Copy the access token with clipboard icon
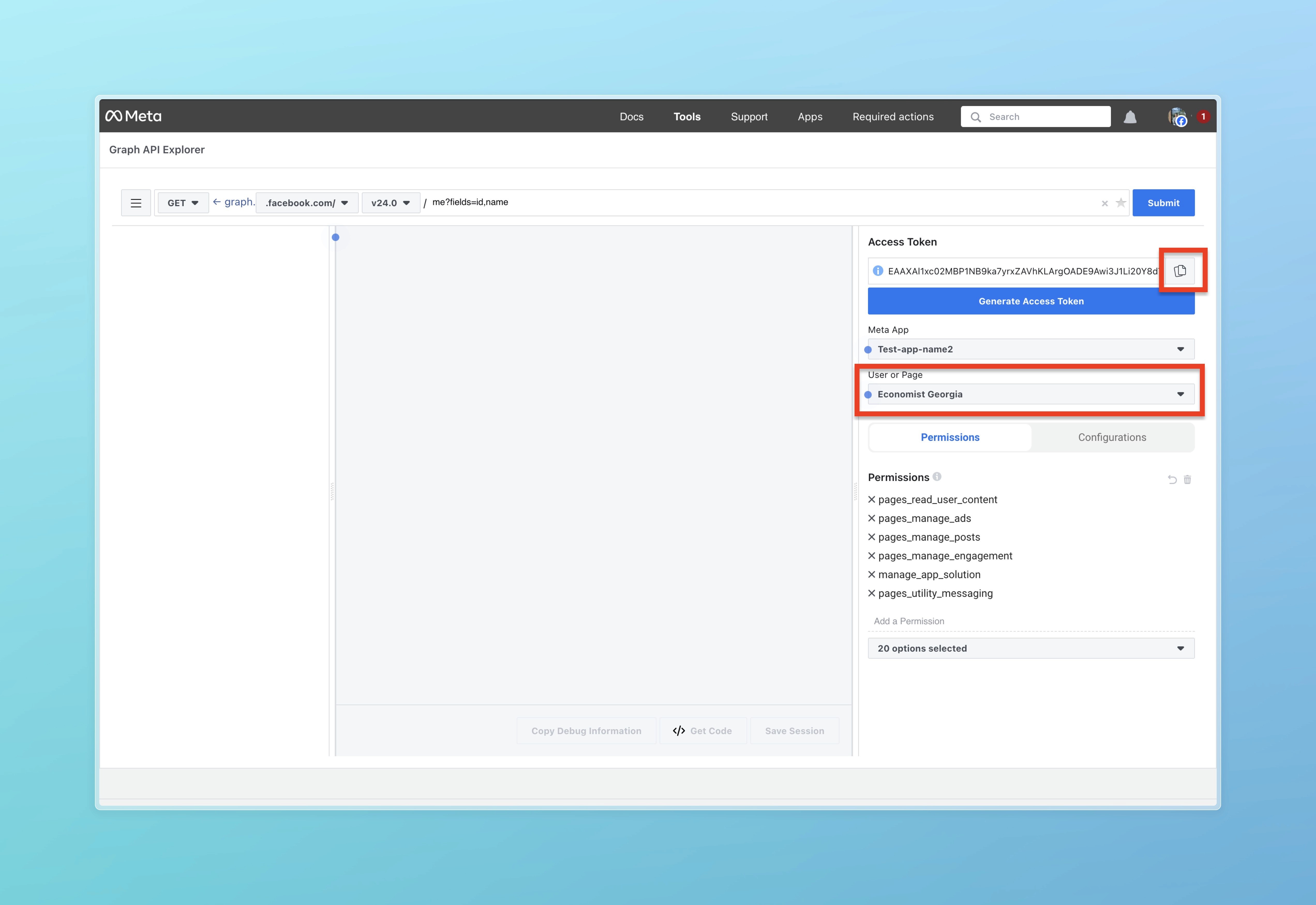The width and height of the screenshot is (1316, 905). click(x=1180, y=271)
